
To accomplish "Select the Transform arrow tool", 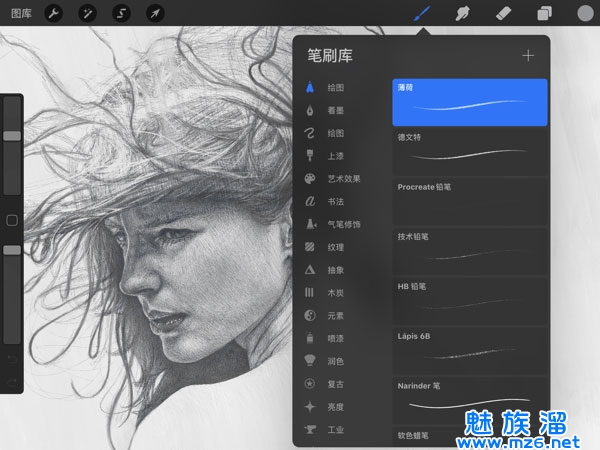I will [154, 14].
